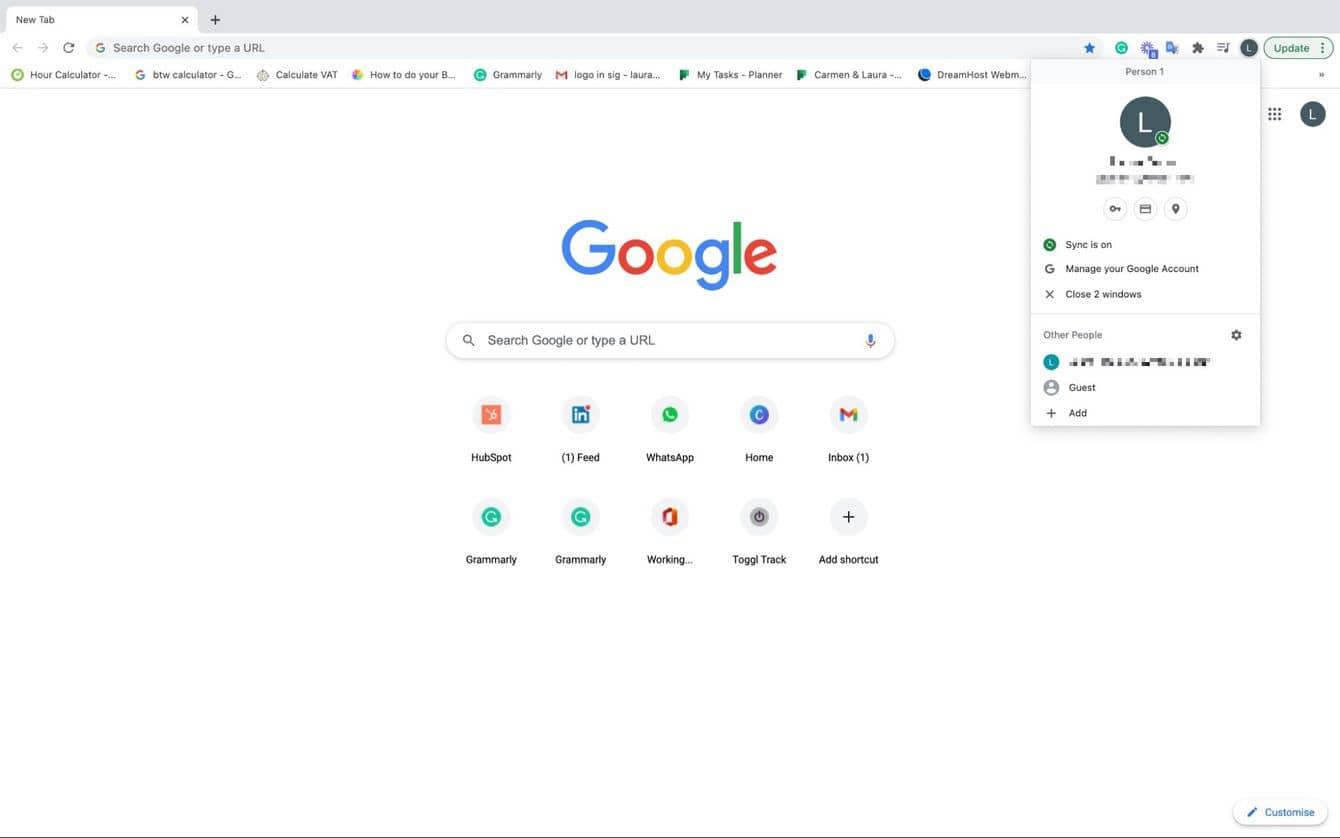Open Grammarly bookmark in bookmarks bar

point(508,75)
